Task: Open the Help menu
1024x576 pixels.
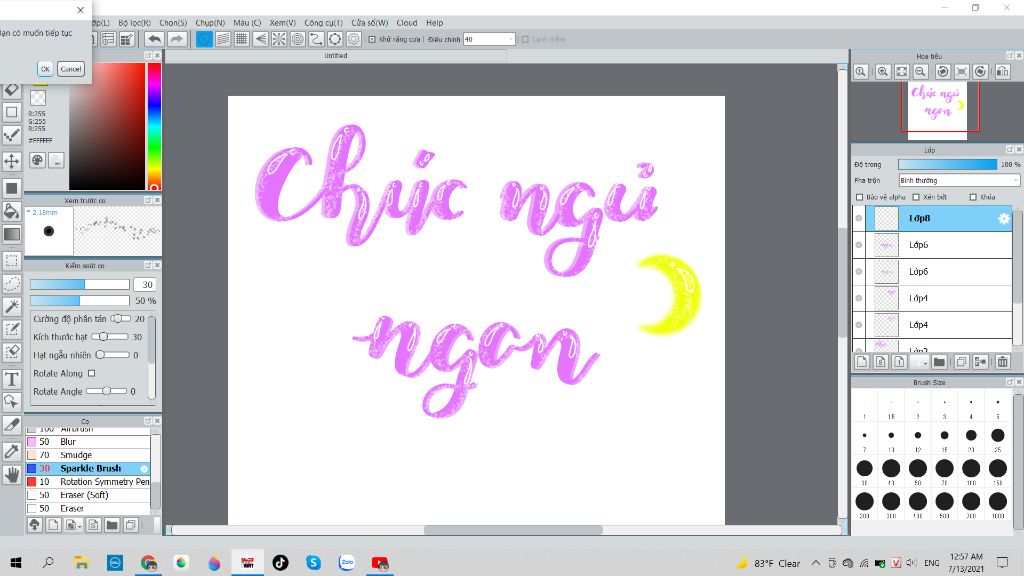Action: click(x=434, y=23)
